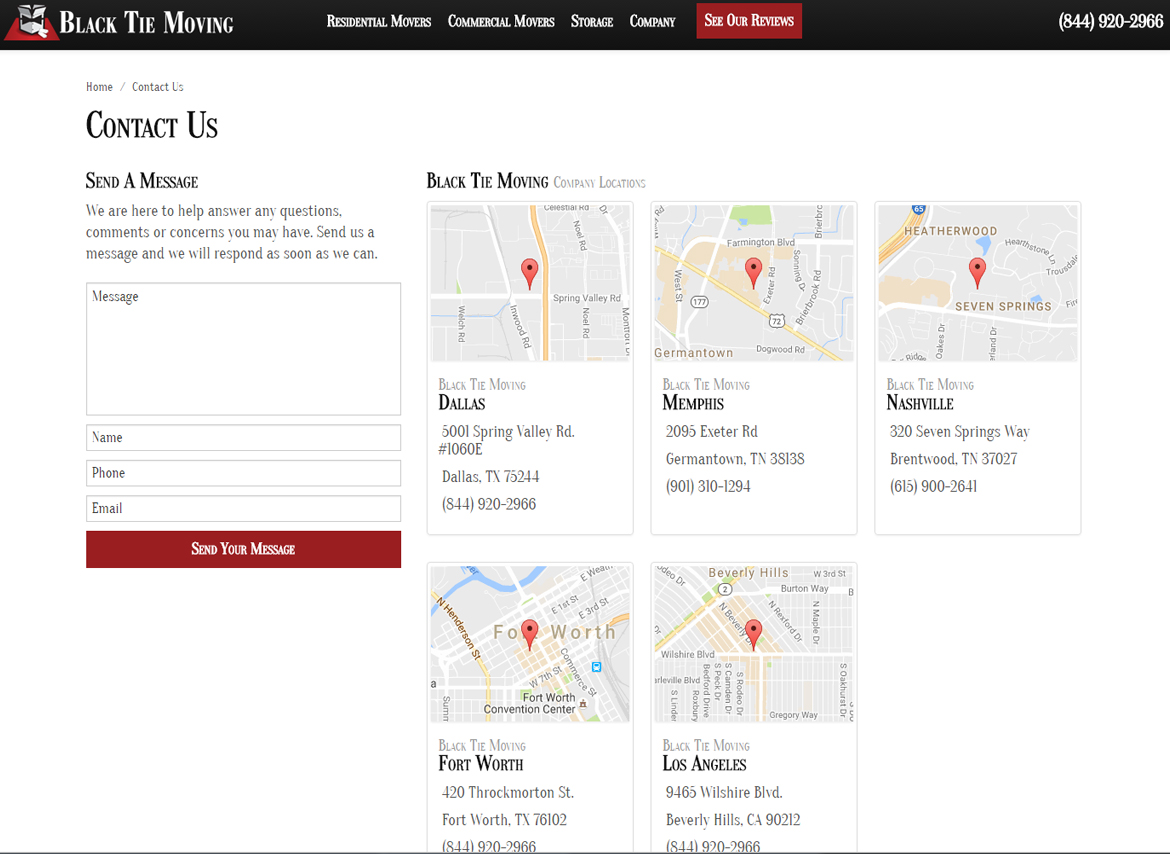This screenshot has height=854, width=1170.
Task: Open the Nashville location map thumbnail
Action: 977,283
